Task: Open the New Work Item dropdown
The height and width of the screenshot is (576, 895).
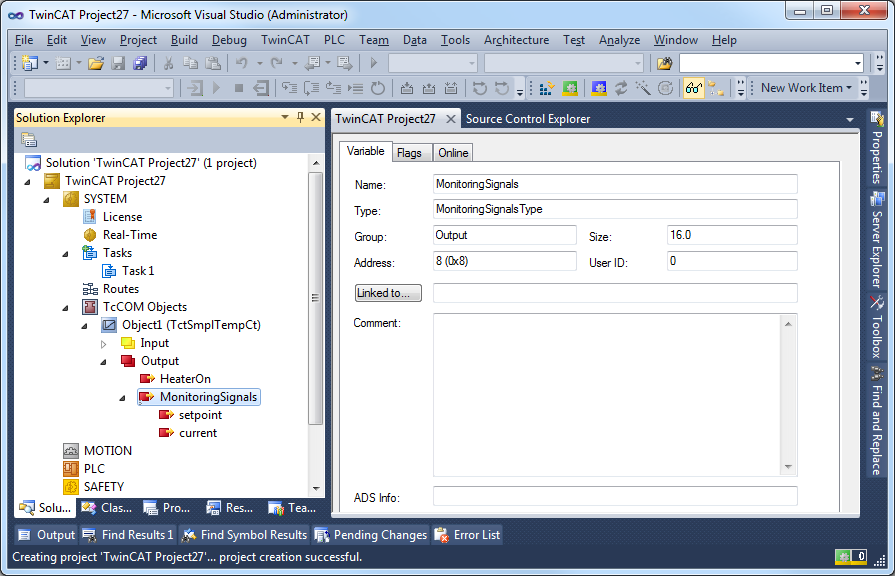Action: tap(806, 88)
